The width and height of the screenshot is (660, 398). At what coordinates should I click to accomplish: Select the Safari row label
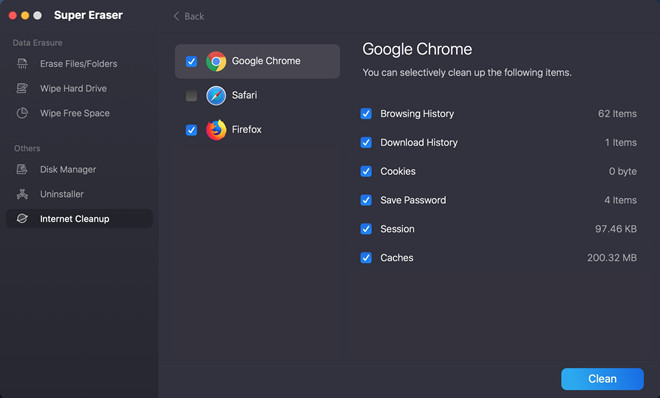tap(245, 95)
